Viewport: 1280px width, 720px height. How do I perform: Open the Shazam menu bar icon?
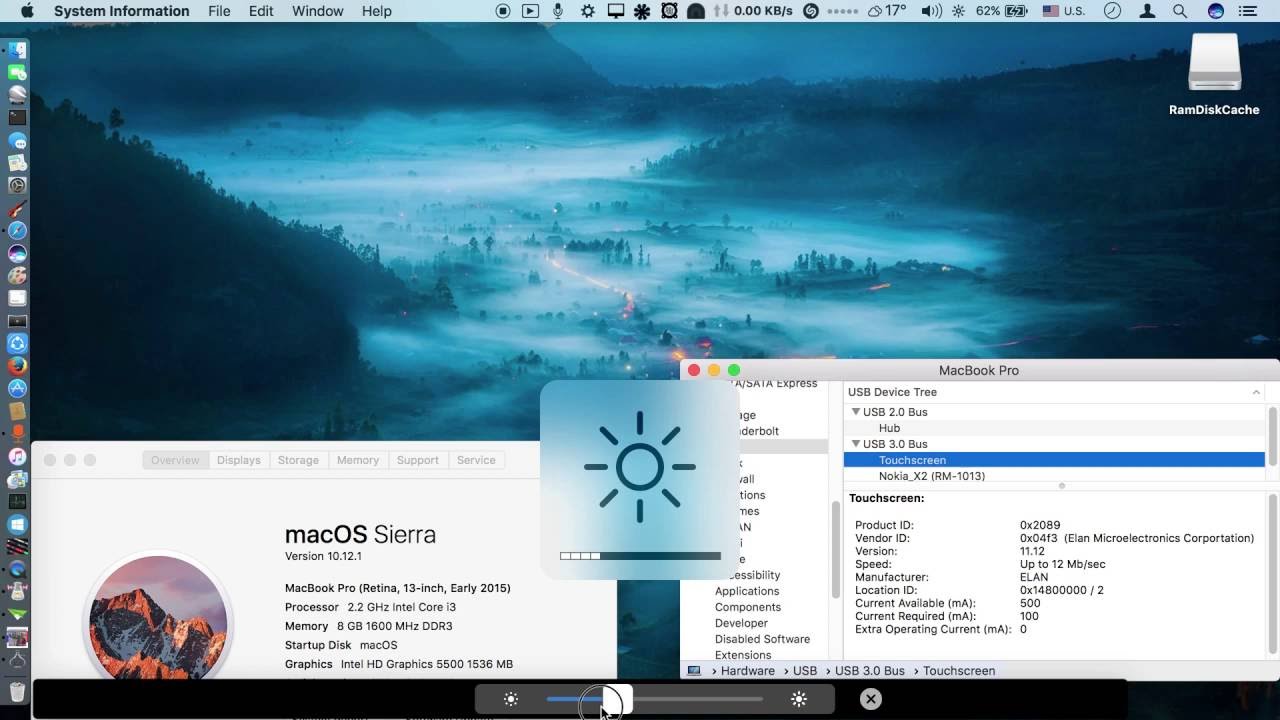pos(811,11)
